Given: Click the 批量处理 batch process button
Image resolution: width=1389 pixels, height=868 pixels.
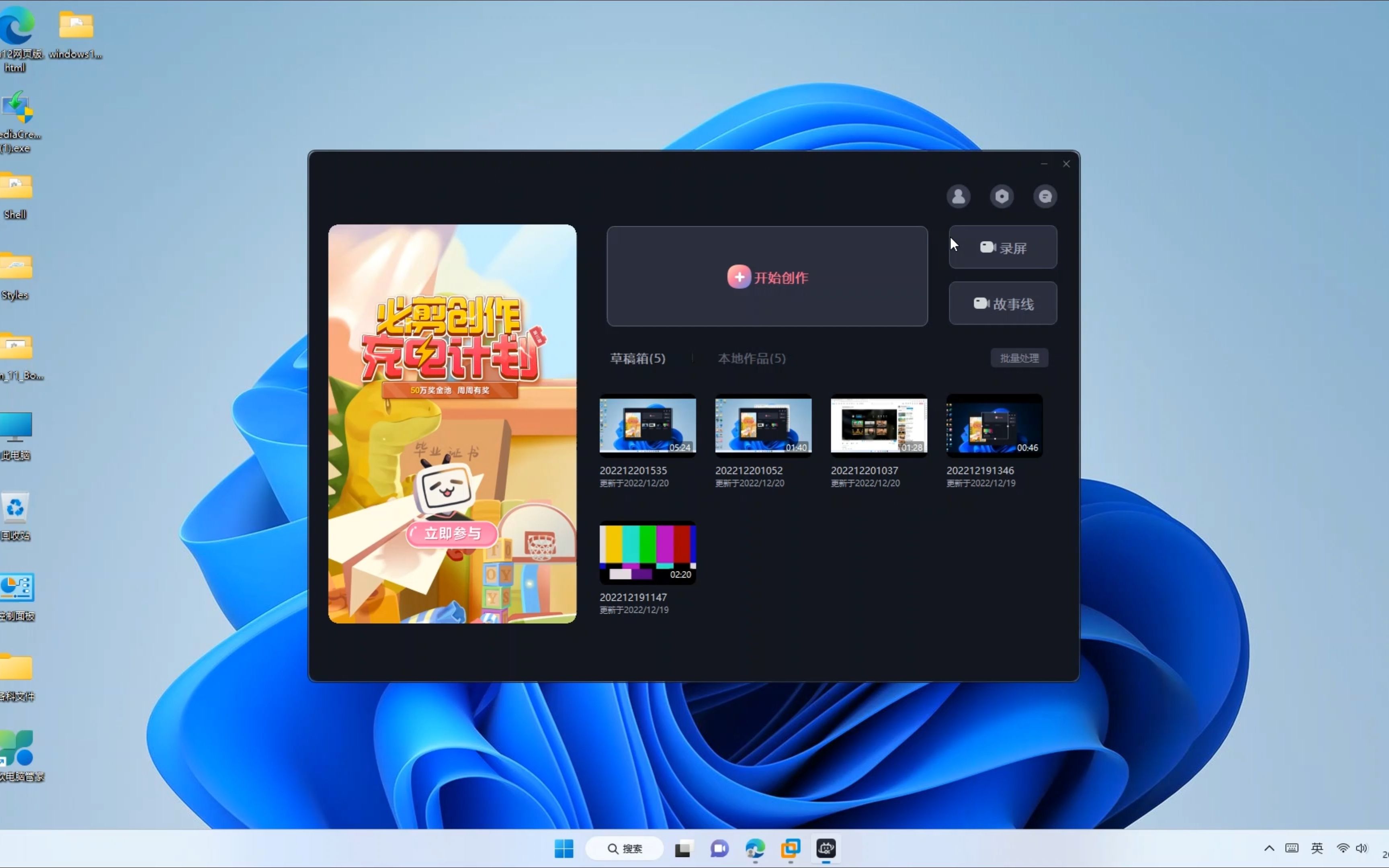Looking at the screenshot, I should click(x=1019, y=358).
